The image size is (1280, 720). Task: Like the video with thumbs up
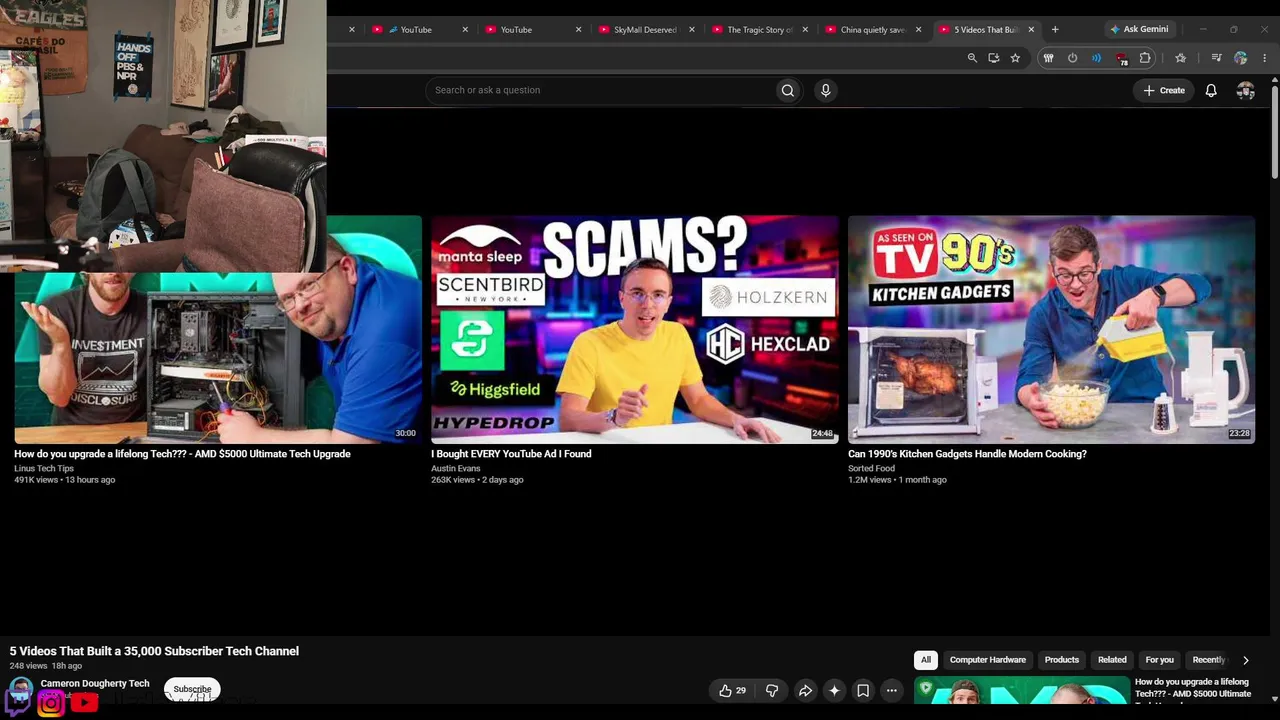pyautogui.click(x=733, y=690)
